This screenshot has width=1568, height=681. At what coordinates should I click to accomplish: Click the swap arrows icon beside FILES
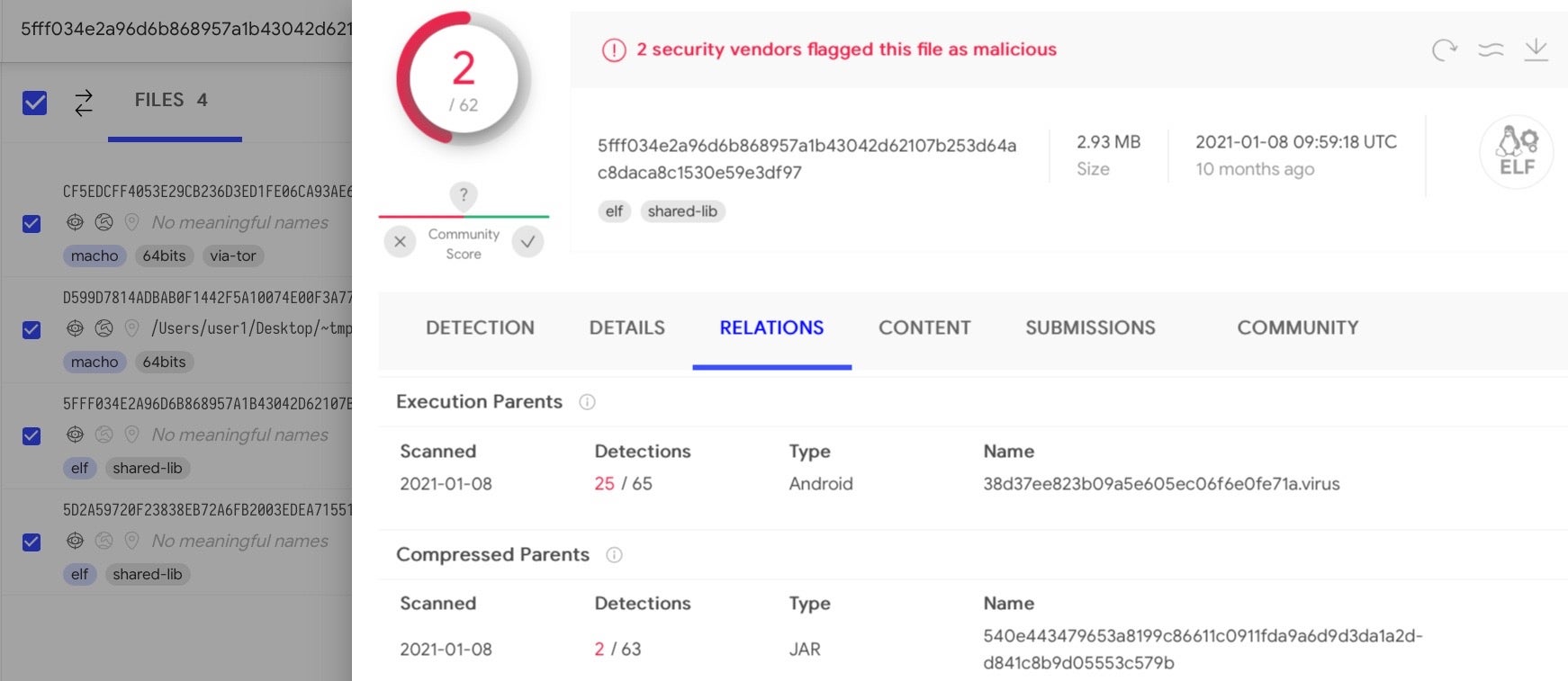pos(84,102)
